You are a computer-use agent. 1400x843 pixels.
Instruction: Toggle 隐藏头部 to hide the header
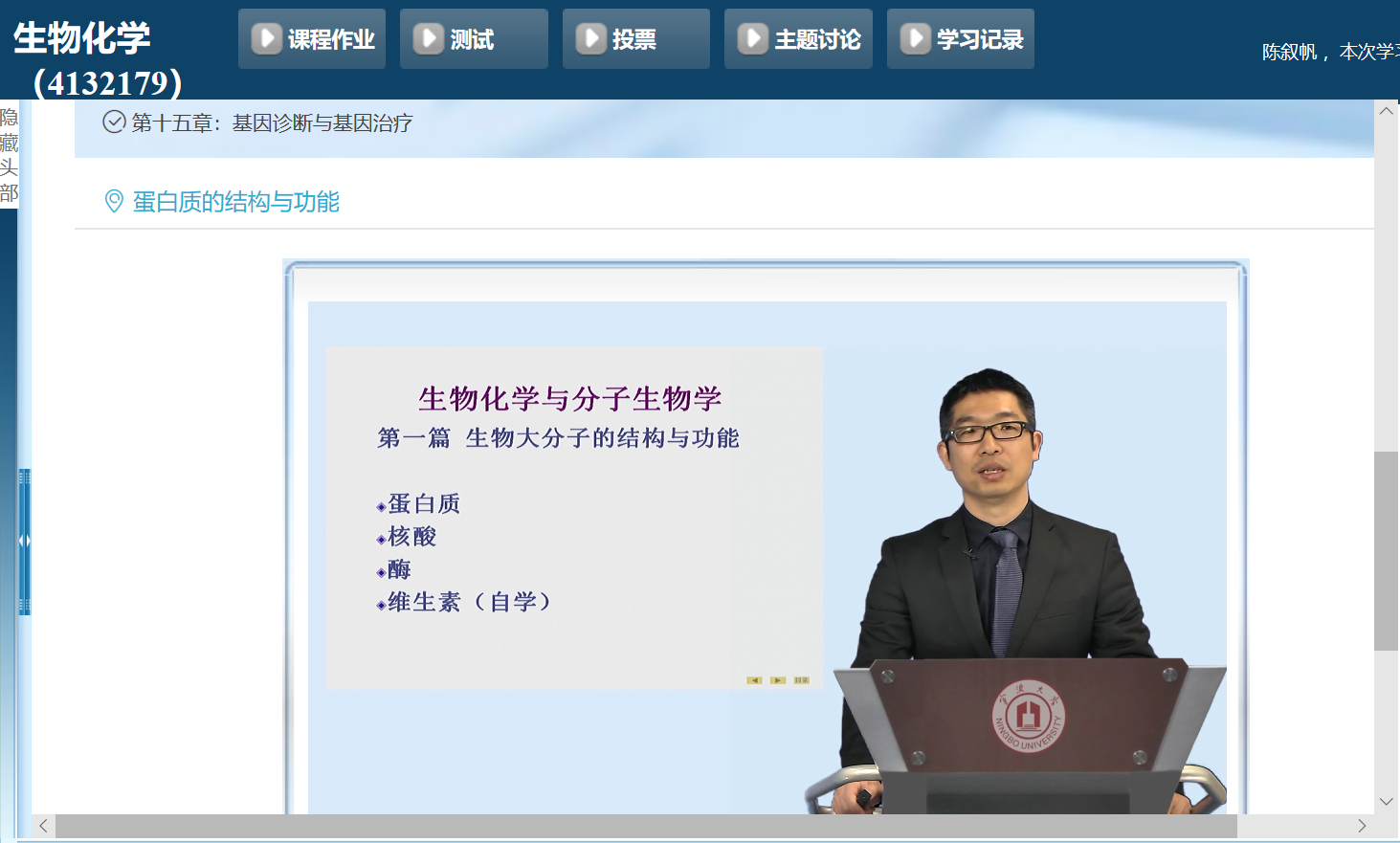tap(9, 155)
